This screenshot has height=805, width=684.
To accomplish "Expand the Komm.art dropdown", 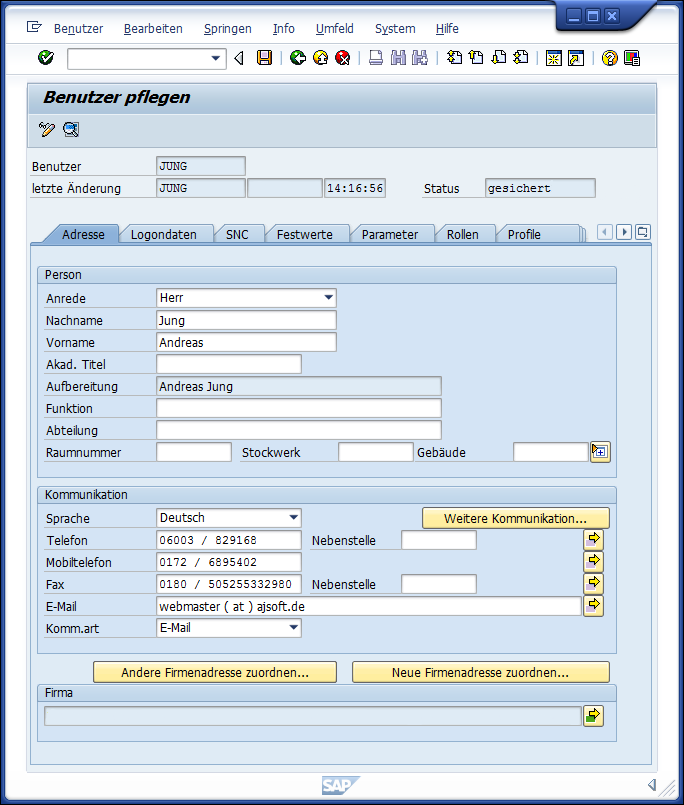I will point(293,628).
